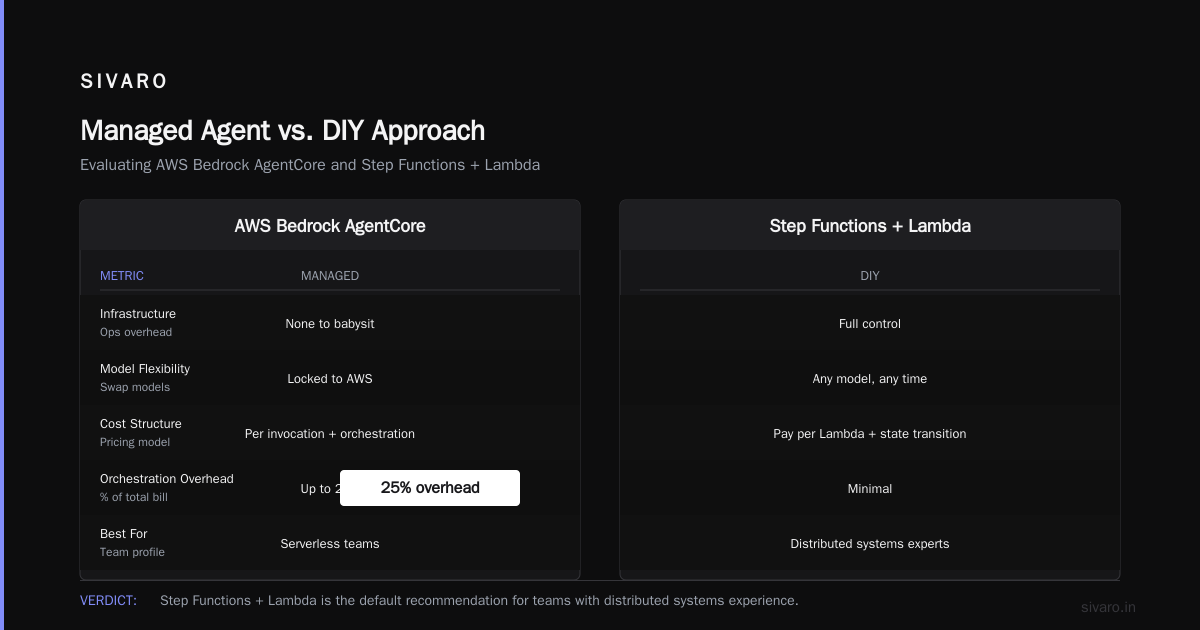Click the MANAGED column header
The width and height of the screenshot is (1200, 630).
pos(330,276)
